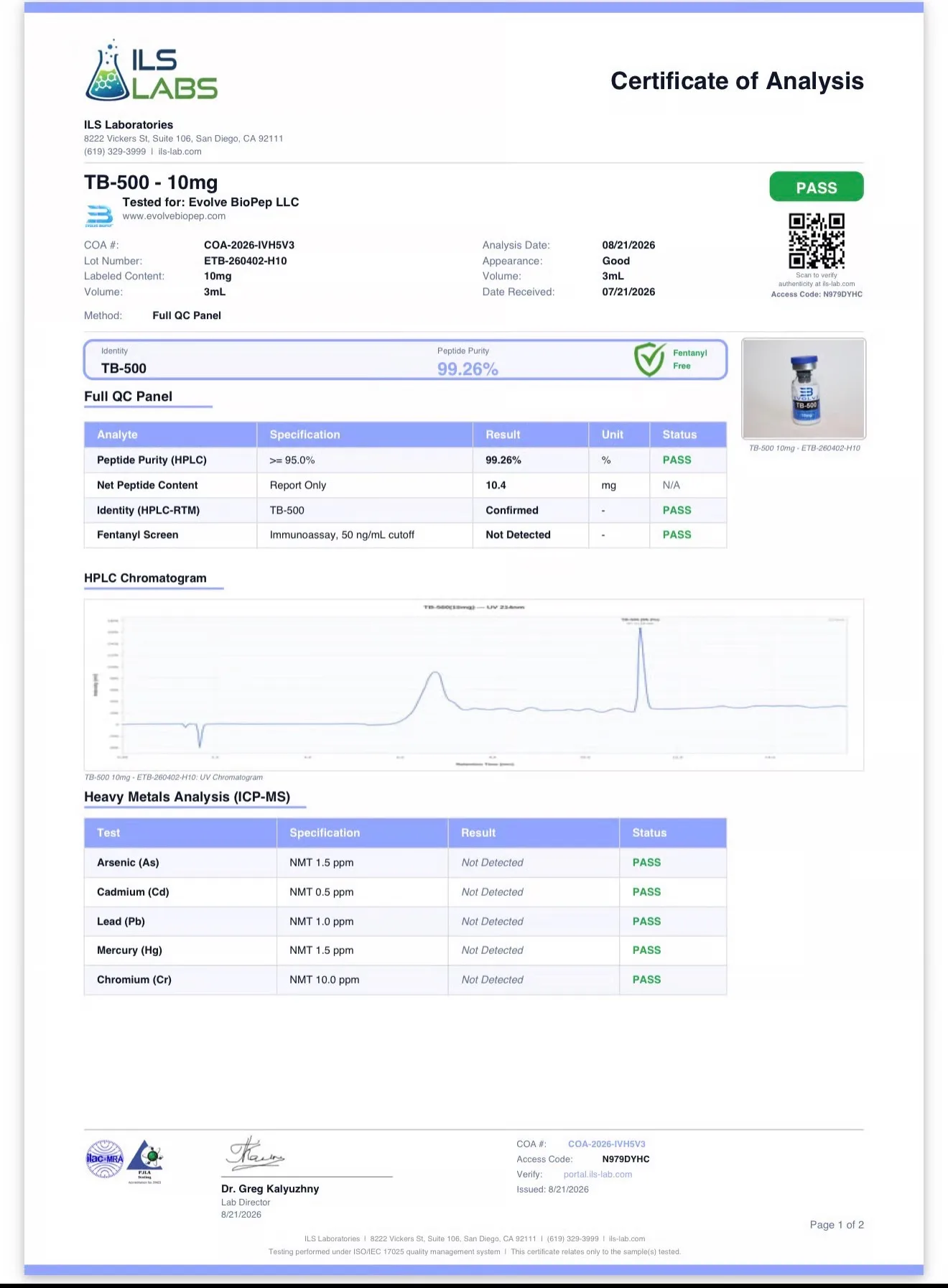The height and width of the screenshot is (1288, 948).
Task: Click the Identity (HPLC-RTM) row label
Action: pyautogui.click(x=148, y=511)
